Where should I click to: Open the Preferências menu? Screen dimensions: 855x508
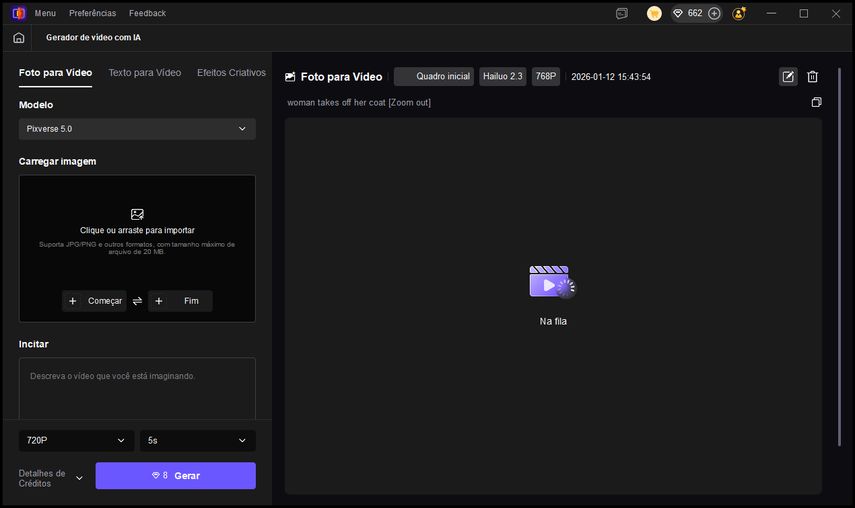(92, 13)
